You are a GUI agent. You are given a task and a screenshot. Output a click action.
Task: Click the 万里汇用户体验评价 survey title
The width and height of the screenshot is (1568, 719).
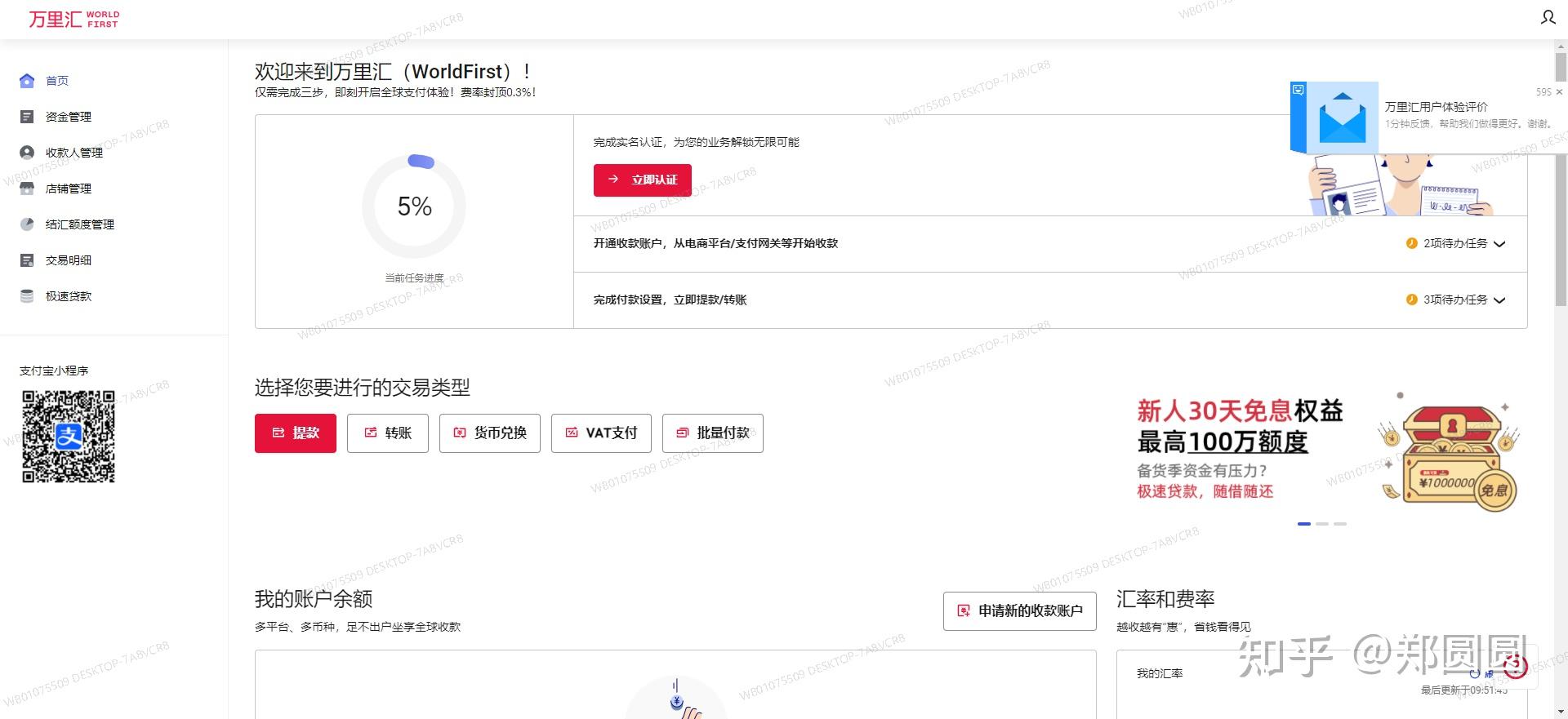tap(1436, 107)
